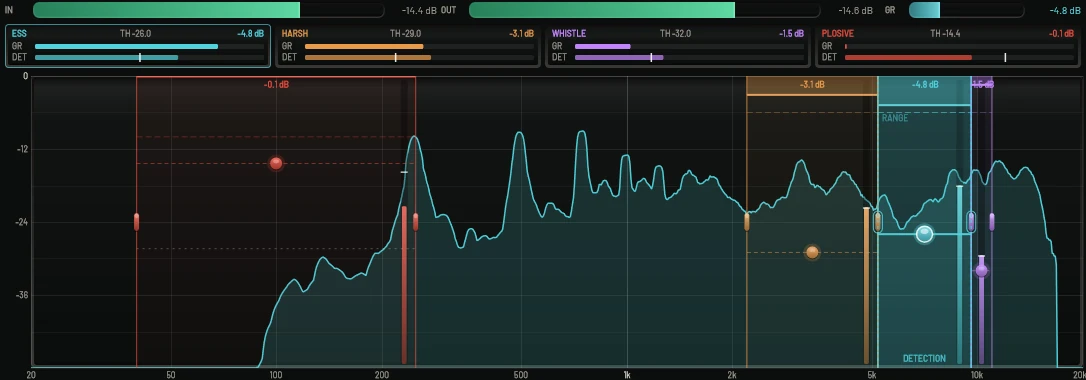Click the OUT level meter
The height and width of the screenshot is (380, 1086).
click(645, 10)
